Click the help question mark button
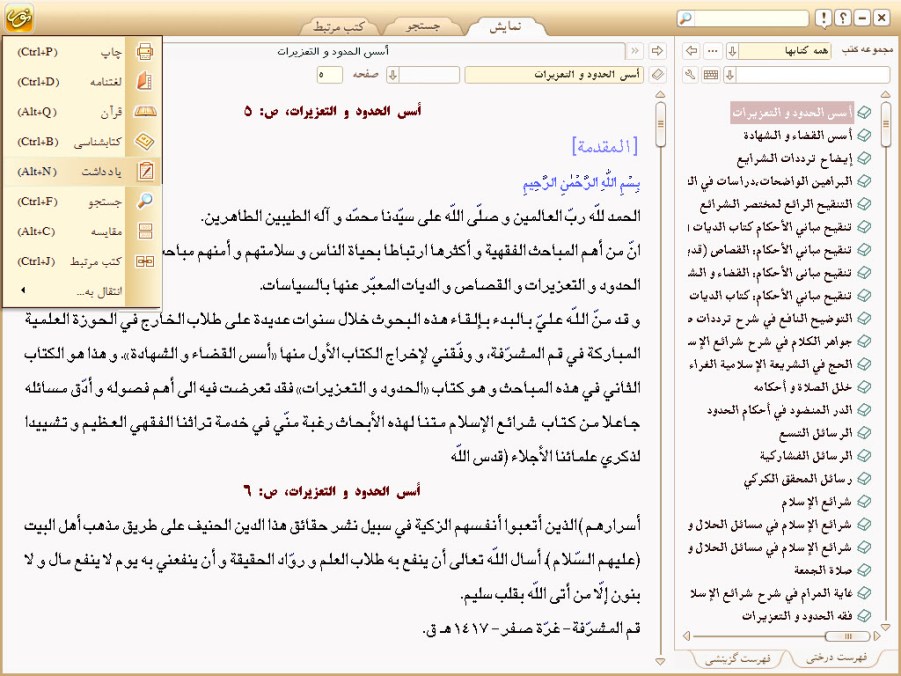This screenshot has width=901, height=676. pos(843,18)
